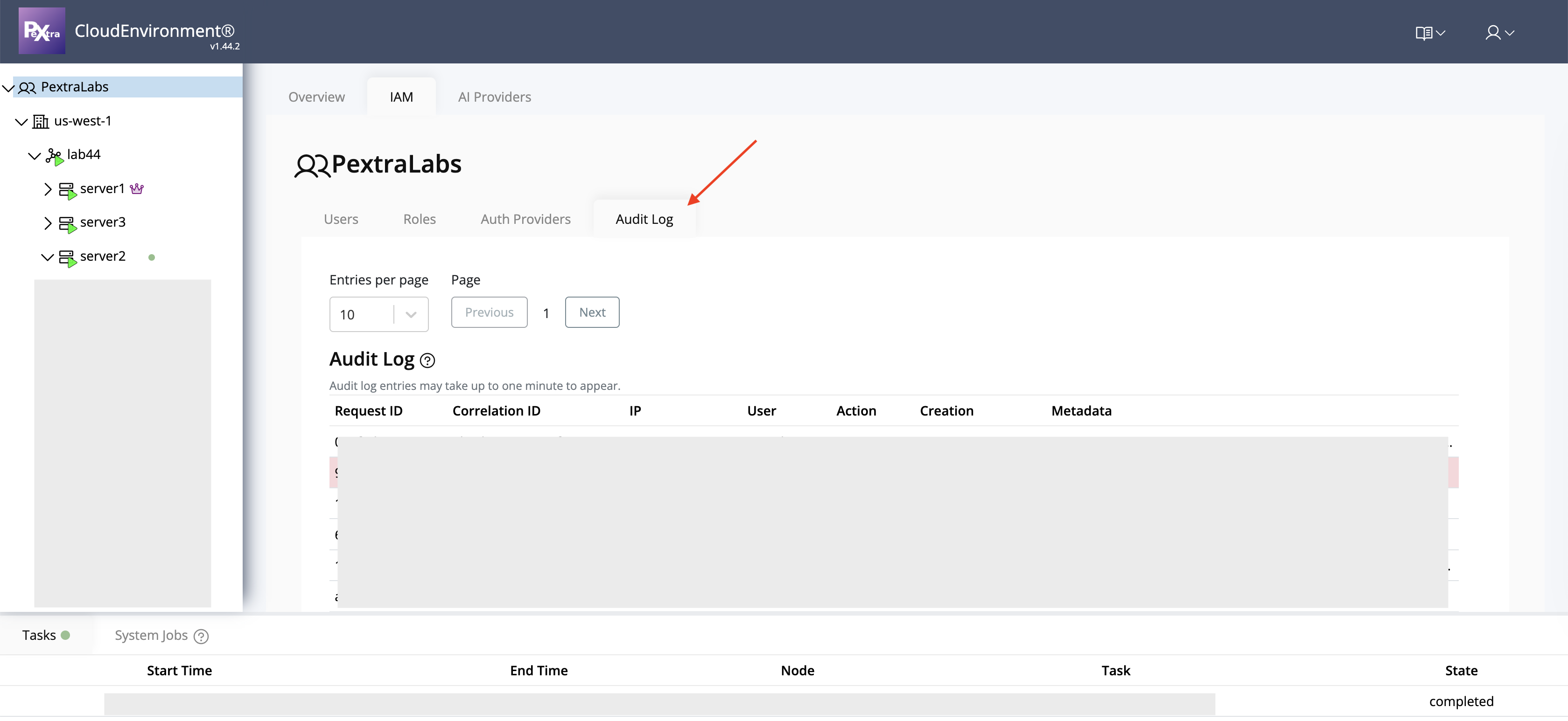Image resolution: width=1568 pixels, height=721 pixels.
Task: Switch to the Auth Providers tab
Action: pyautogui.click(x=525, y=219)
